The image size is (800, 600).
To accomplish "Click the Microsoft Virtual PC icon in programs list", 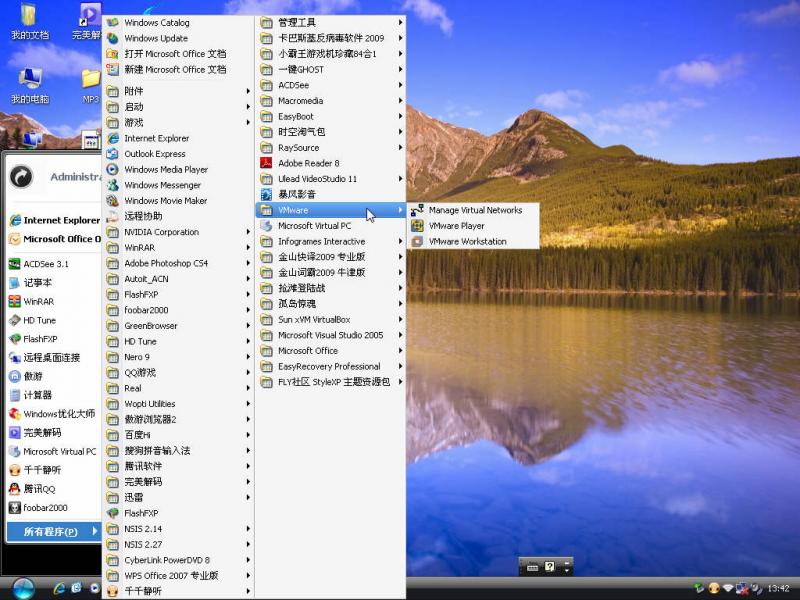I will 266,226.
